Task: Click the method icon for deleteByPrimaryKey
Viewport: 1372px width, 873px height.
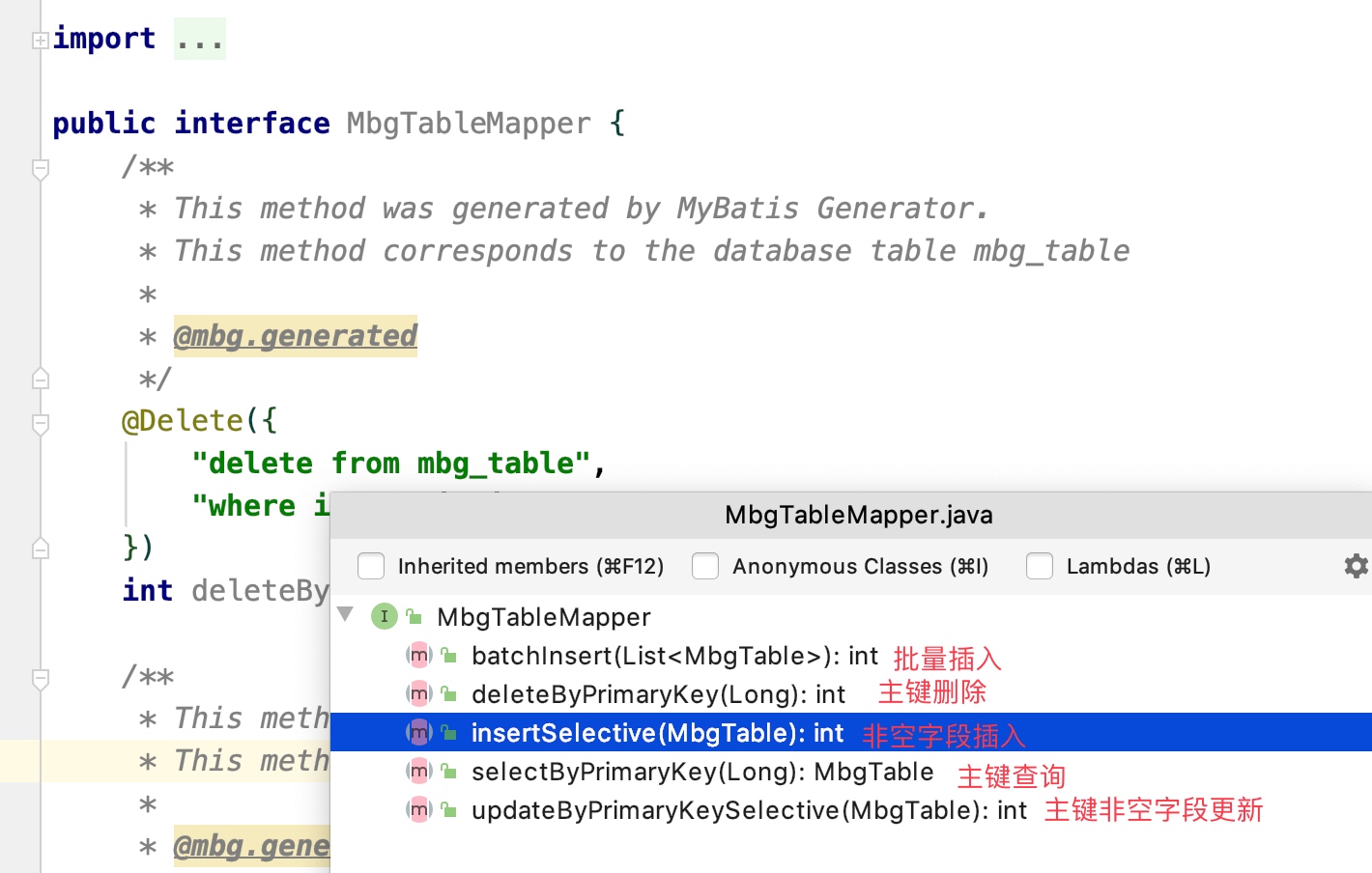Action: [x=418, y=693]
